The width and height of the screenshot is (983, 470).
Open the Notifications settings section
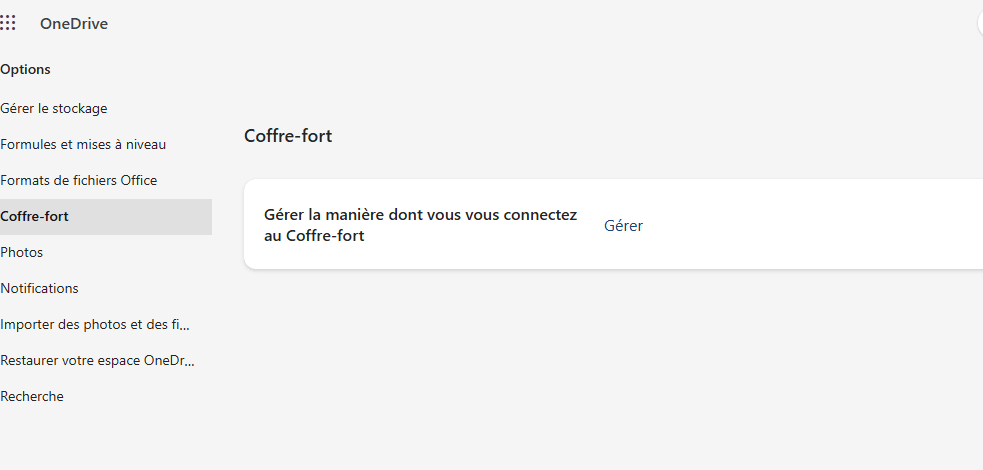39,288
